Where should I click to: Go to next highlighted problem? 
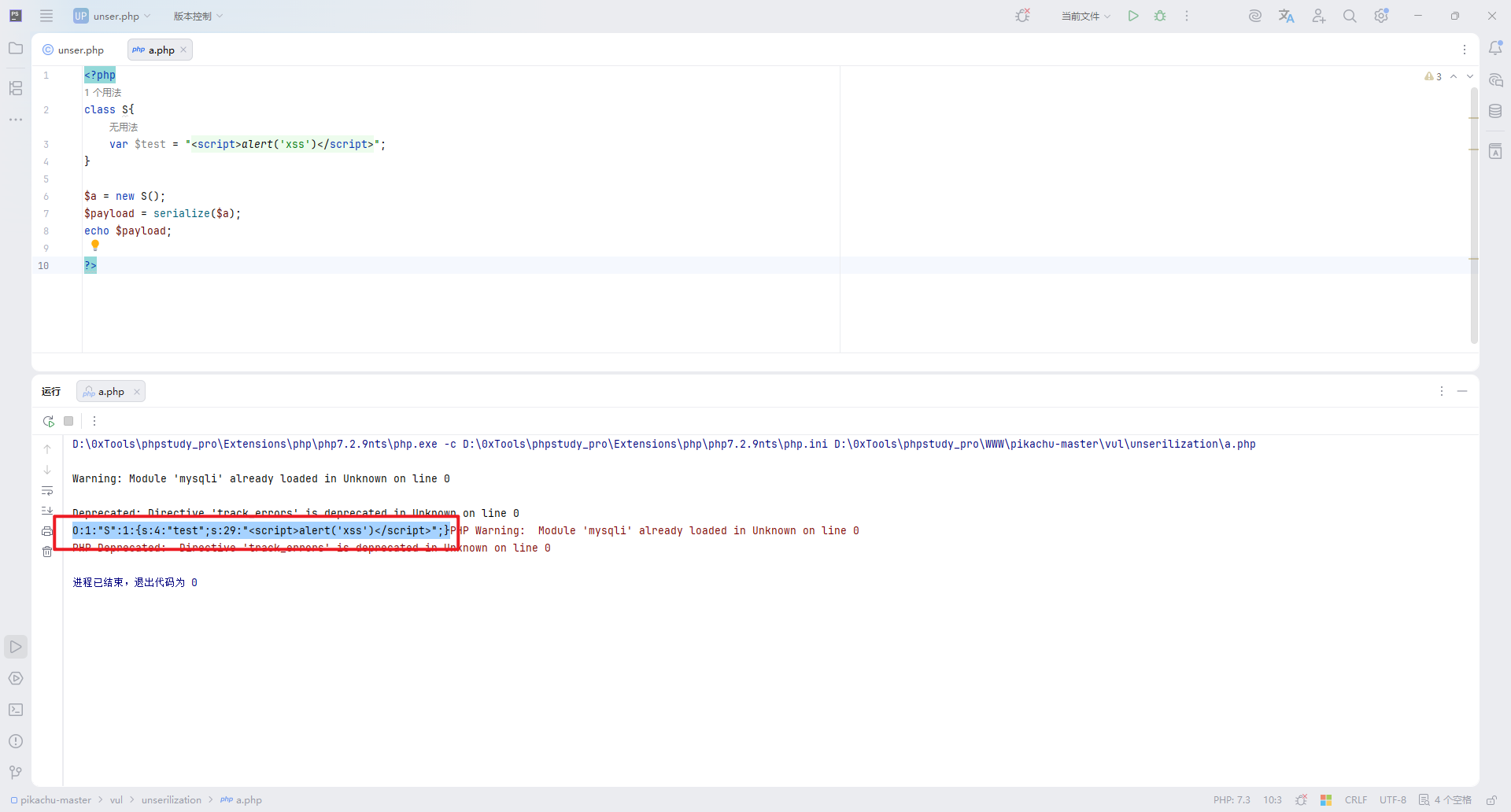(x=1470, y=76)
